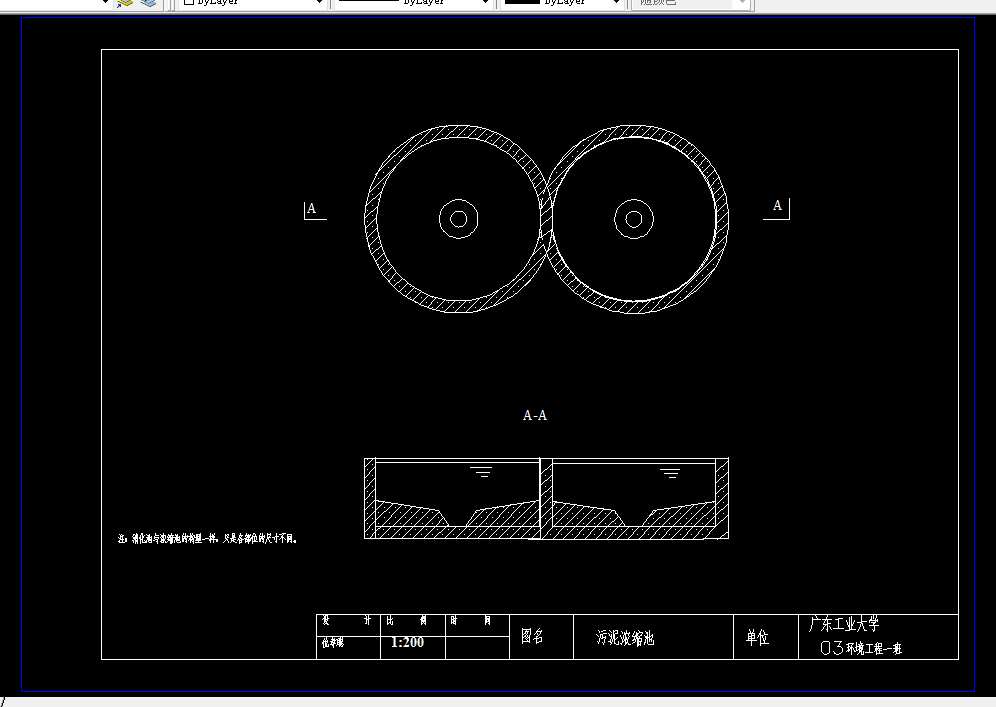
Task: Select the right 'A' section marker
Action: tap(777, 205)
